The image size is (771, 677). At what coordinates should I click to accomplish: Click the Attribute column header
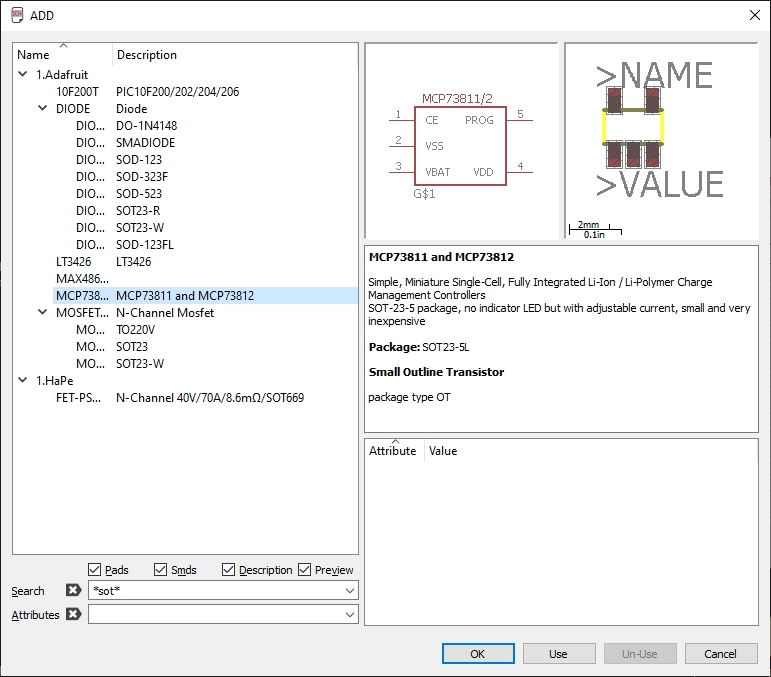click(394, 450)
